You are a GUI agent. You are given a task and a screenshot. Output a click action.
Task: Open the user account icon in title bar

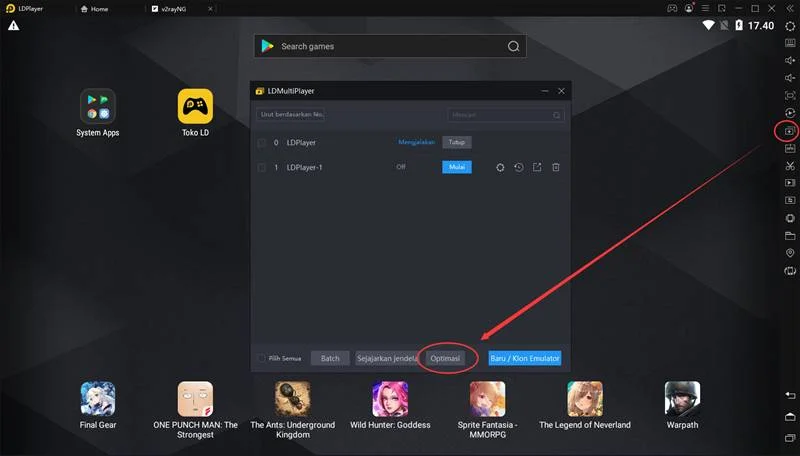pyautogui.click(x=689, y=8)
